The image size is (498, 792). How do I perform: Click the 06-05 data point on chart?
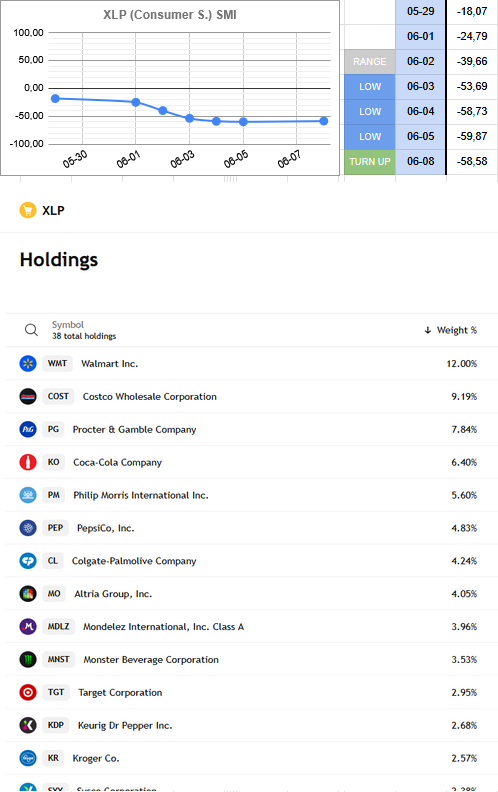coord(243,122)
